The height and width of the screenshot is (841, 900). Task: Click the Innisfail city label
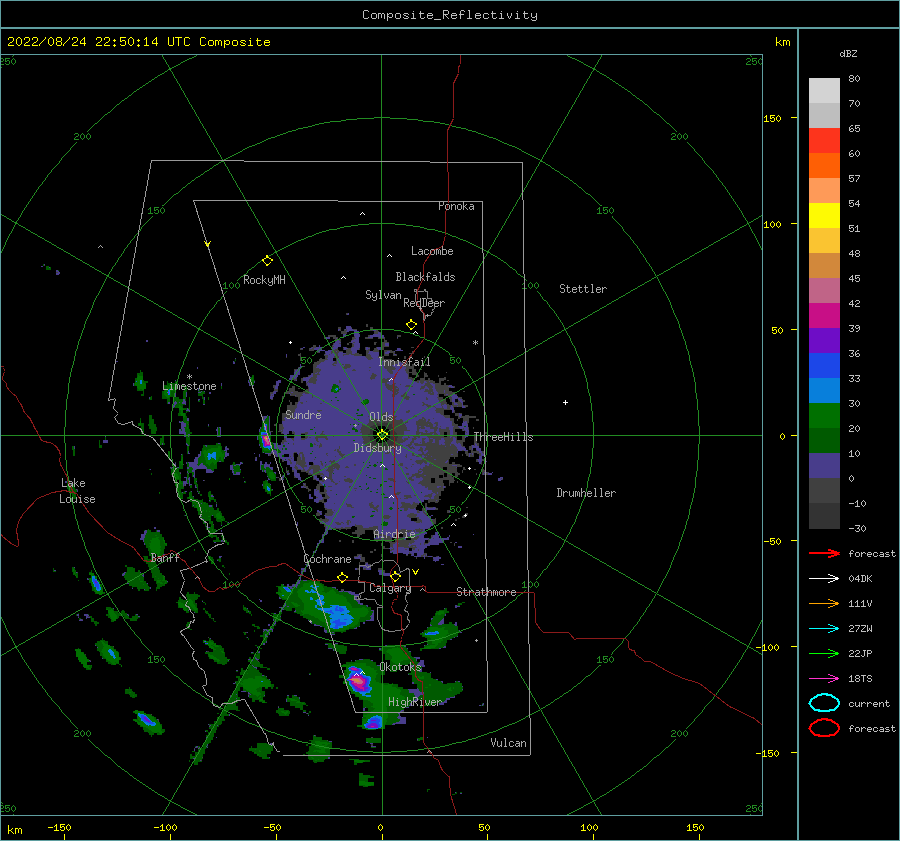tap(404, 362)
